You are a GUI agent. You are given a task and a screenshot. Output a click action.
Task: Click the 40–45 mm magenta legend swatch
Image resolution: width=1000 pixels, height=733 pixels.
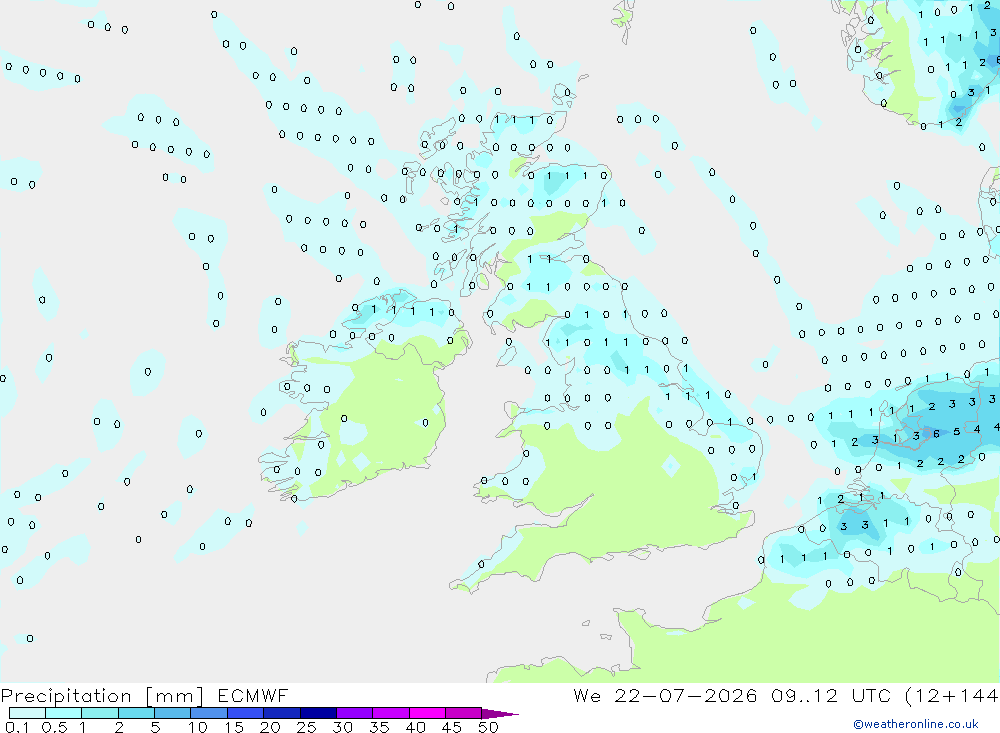427,713
